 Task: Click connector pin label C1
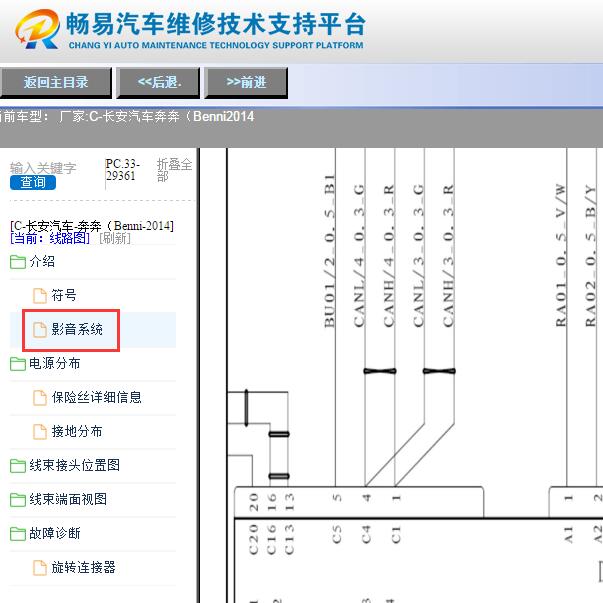(396, 535)
